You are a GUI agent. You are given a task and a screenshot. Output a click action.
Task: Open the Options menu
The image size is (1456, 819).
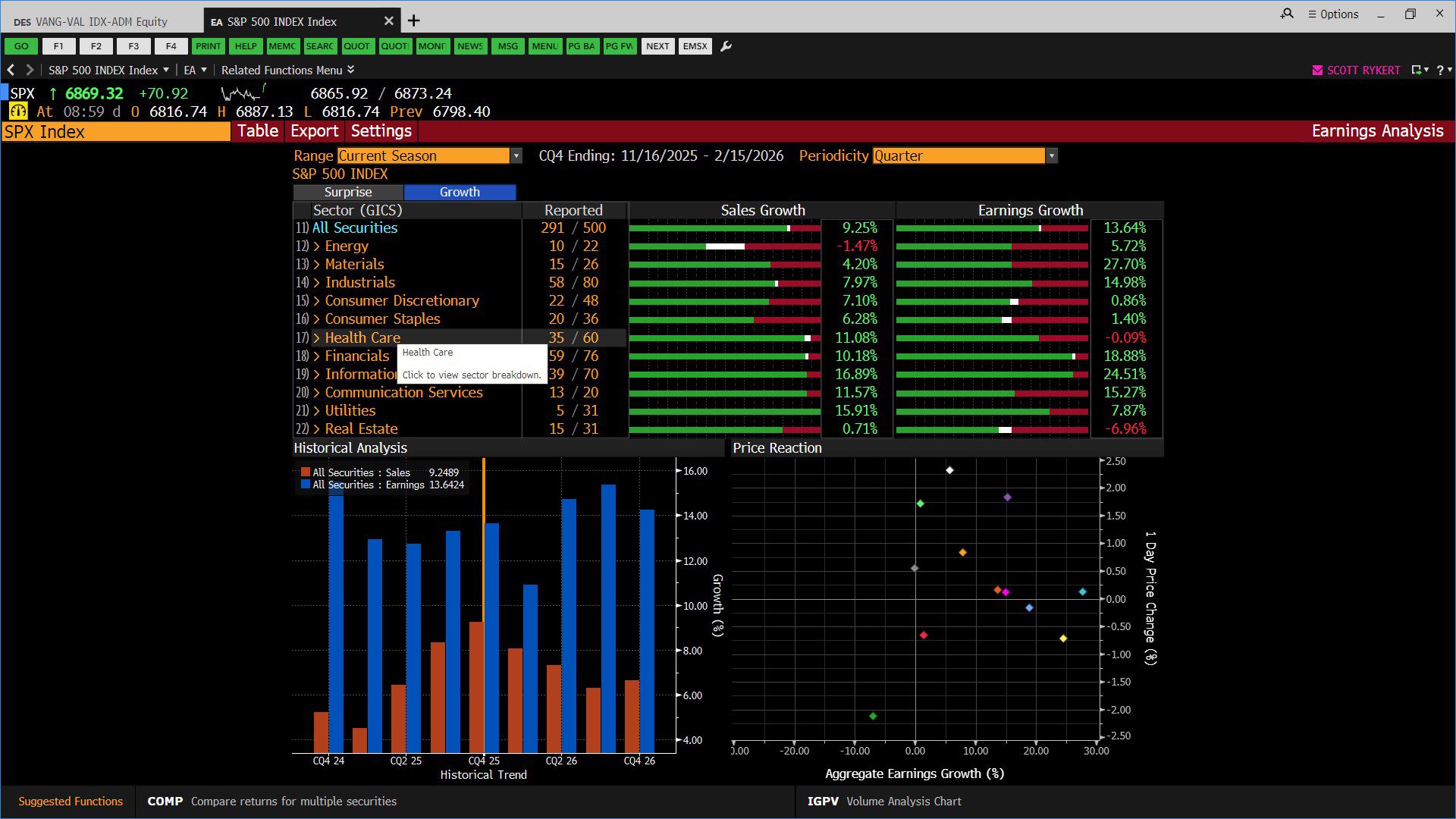[1333, 14]
